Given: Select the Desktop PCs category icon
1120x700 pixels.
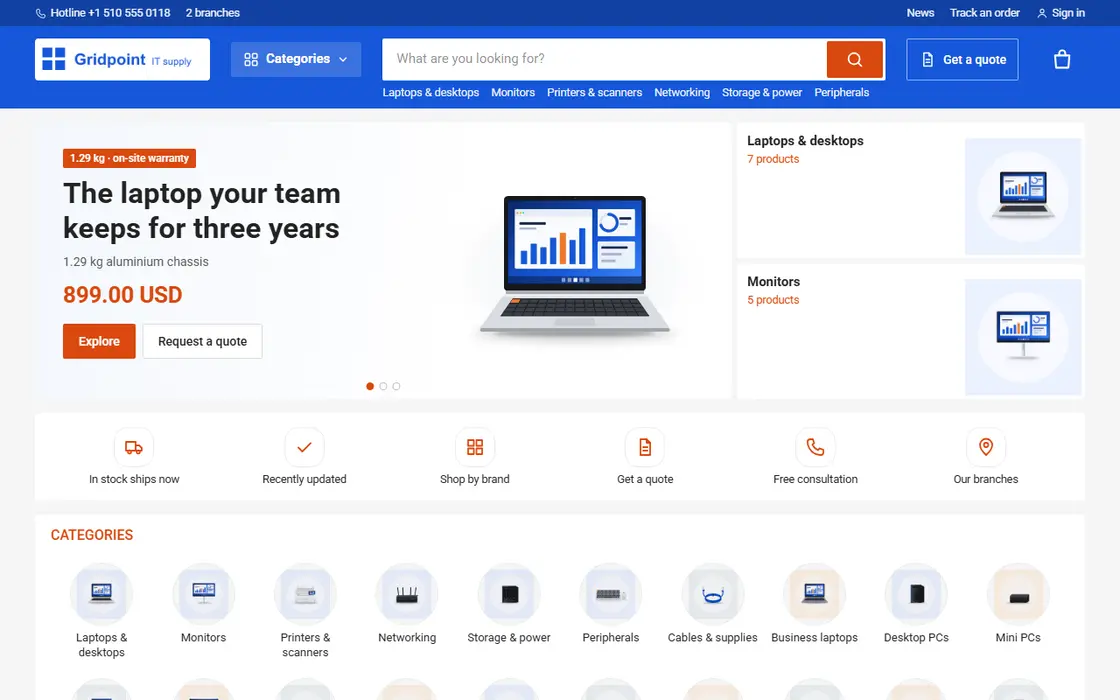Looking at the screenshot, I should click(916, 594).
